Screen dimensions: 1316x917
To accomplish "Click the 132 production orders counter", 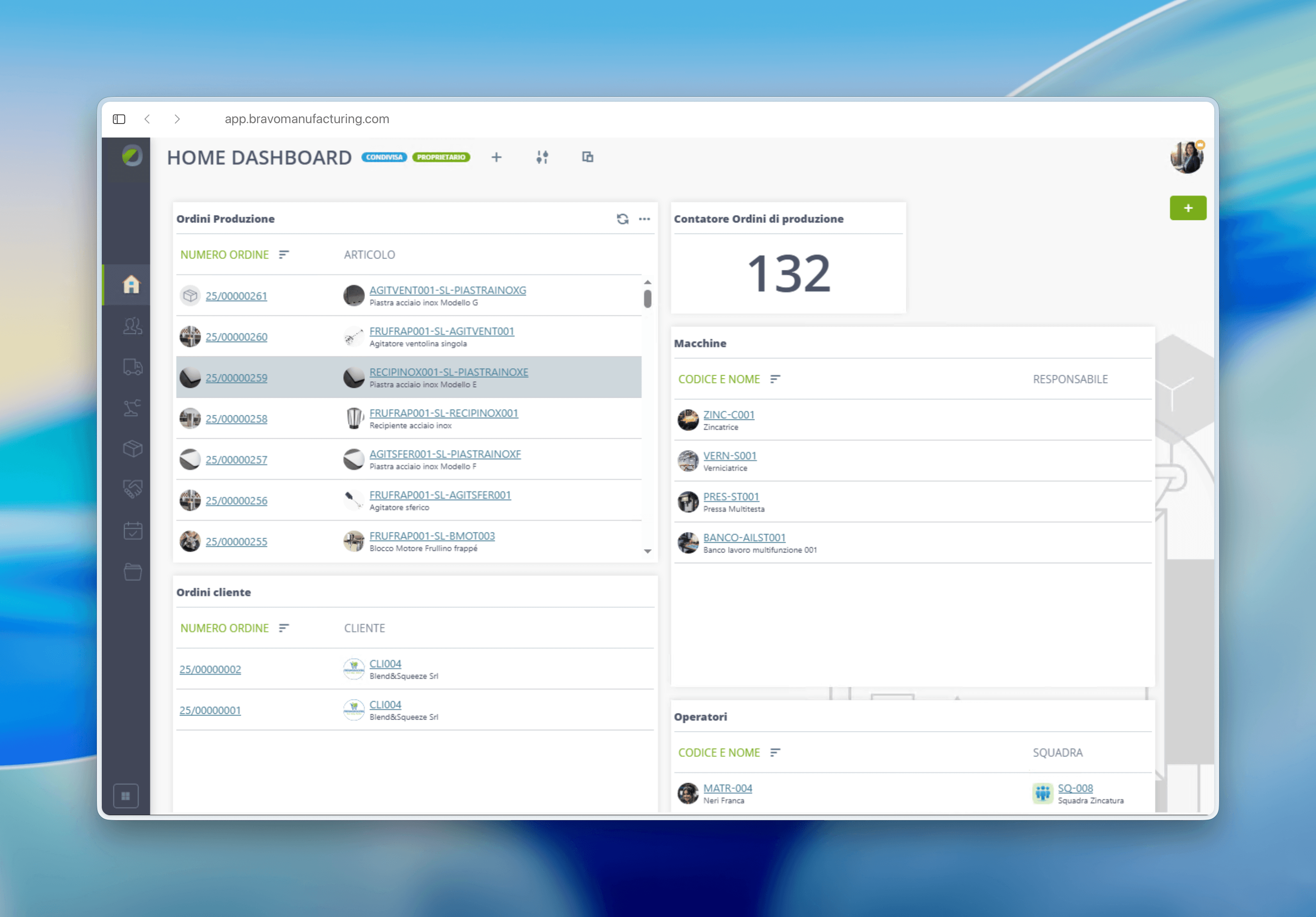I will tap(789, 273).
